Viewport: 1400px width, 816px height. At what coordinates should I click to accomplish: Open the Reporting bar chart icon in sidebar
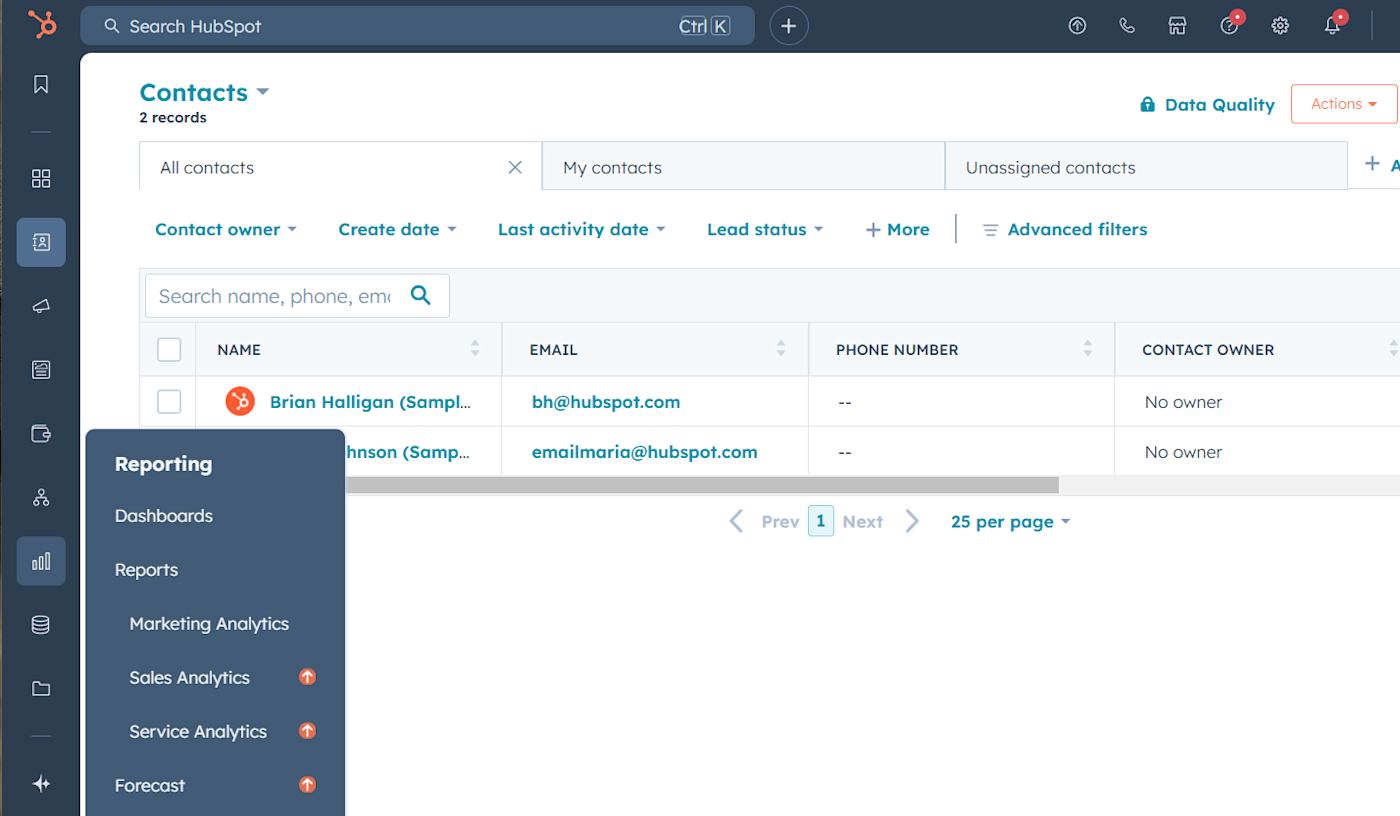click(41, 561)
